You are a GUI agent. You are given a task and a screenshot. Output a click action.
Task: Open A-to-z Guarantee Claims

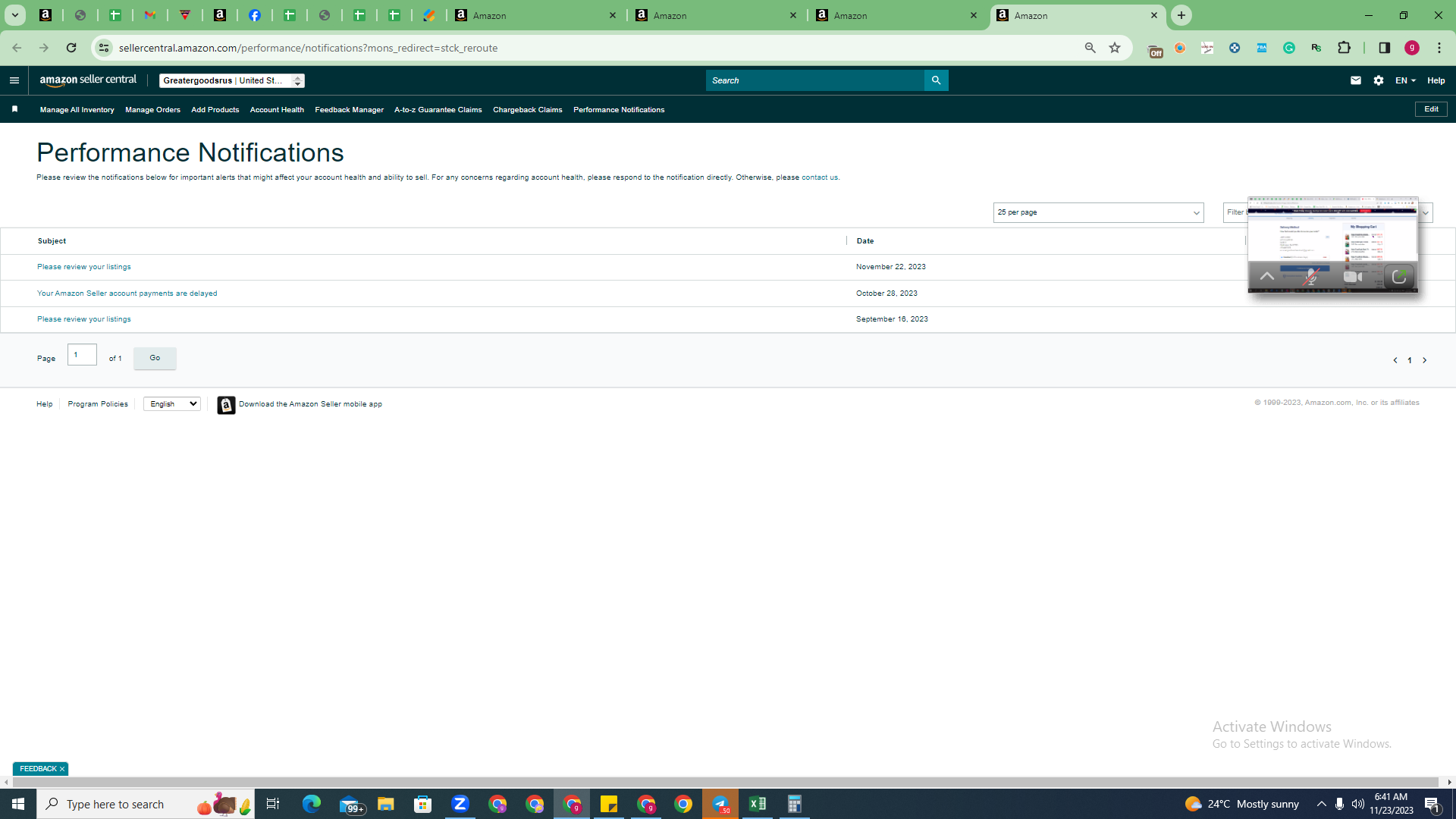point(438,110)
